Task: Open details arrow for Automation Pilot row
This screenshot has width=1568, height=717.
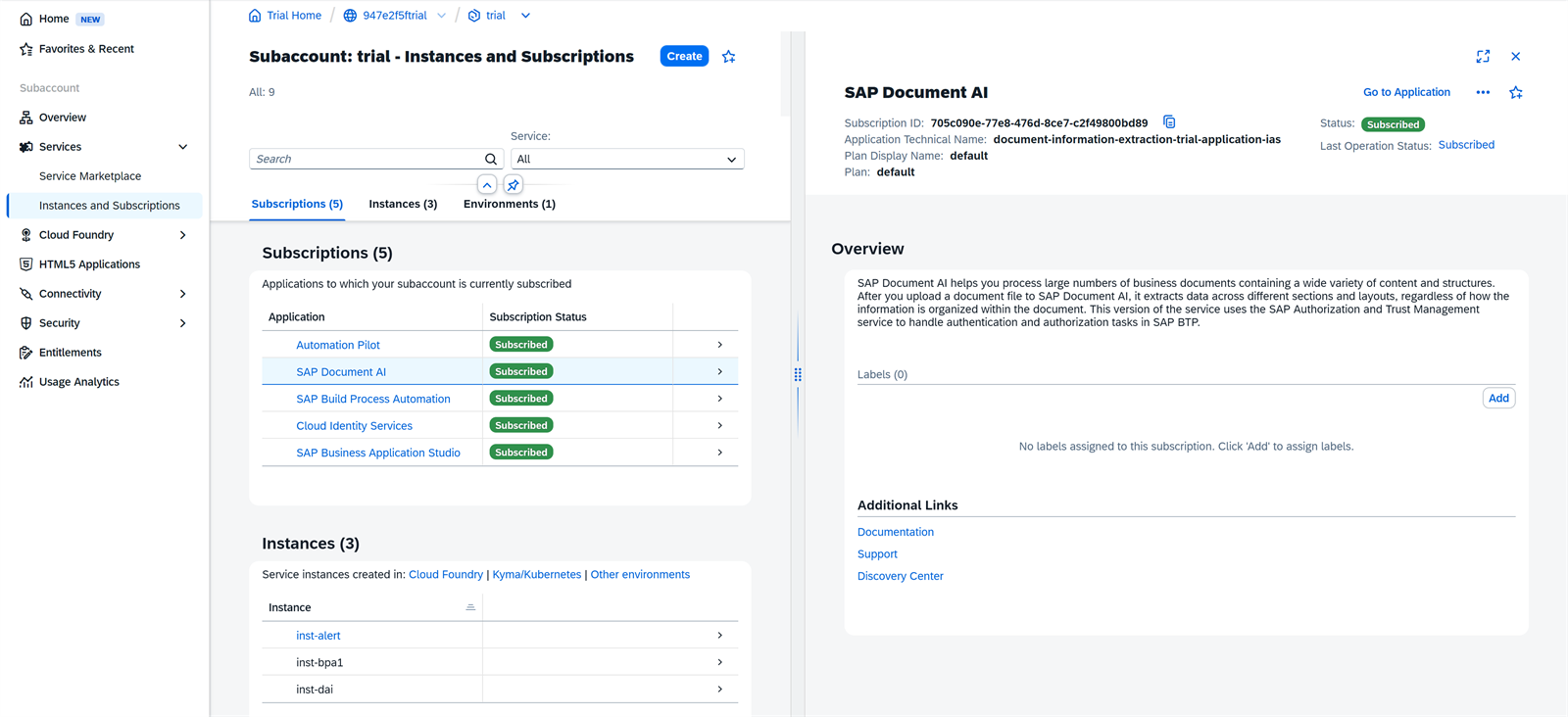Action: [x=720, y=345]
